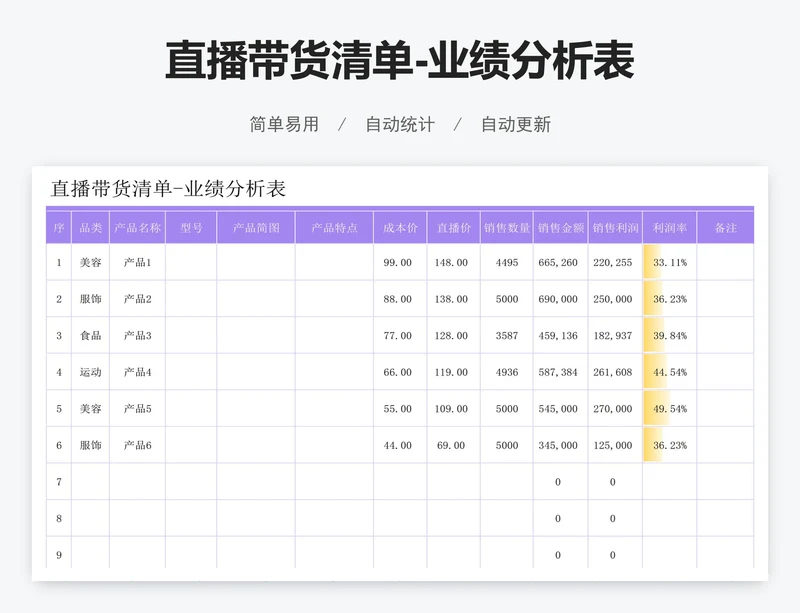
Task: Click live price cell 119.00
Action: point(454,372)
